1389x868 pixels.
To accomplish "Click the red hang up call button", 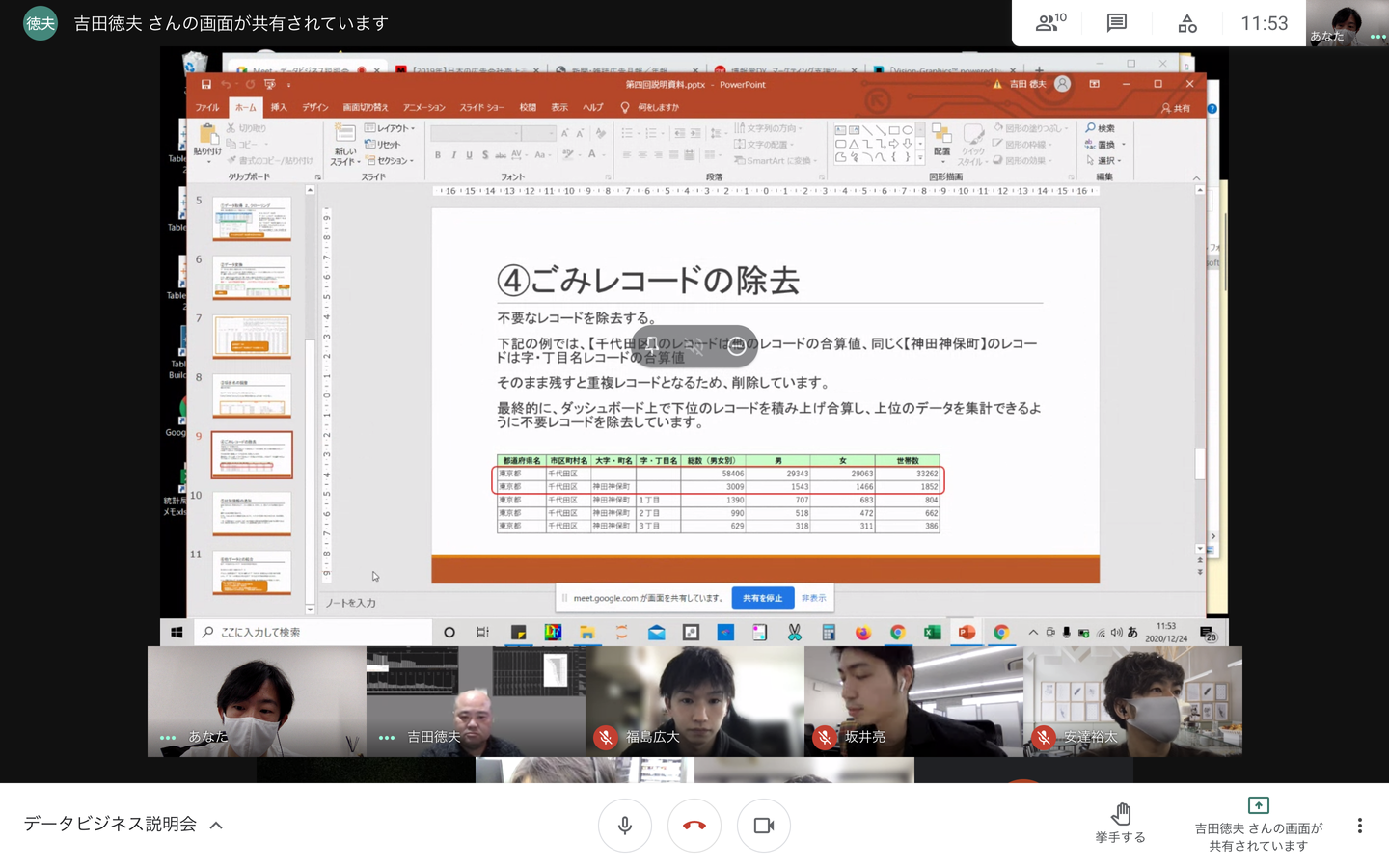I will pos(694,826).
